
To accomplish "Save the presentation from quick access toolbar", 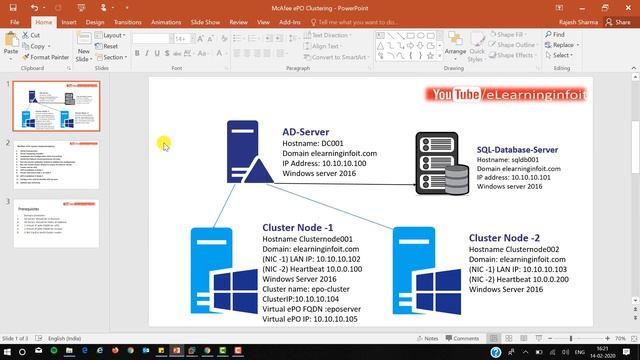I will click(13, 8).
